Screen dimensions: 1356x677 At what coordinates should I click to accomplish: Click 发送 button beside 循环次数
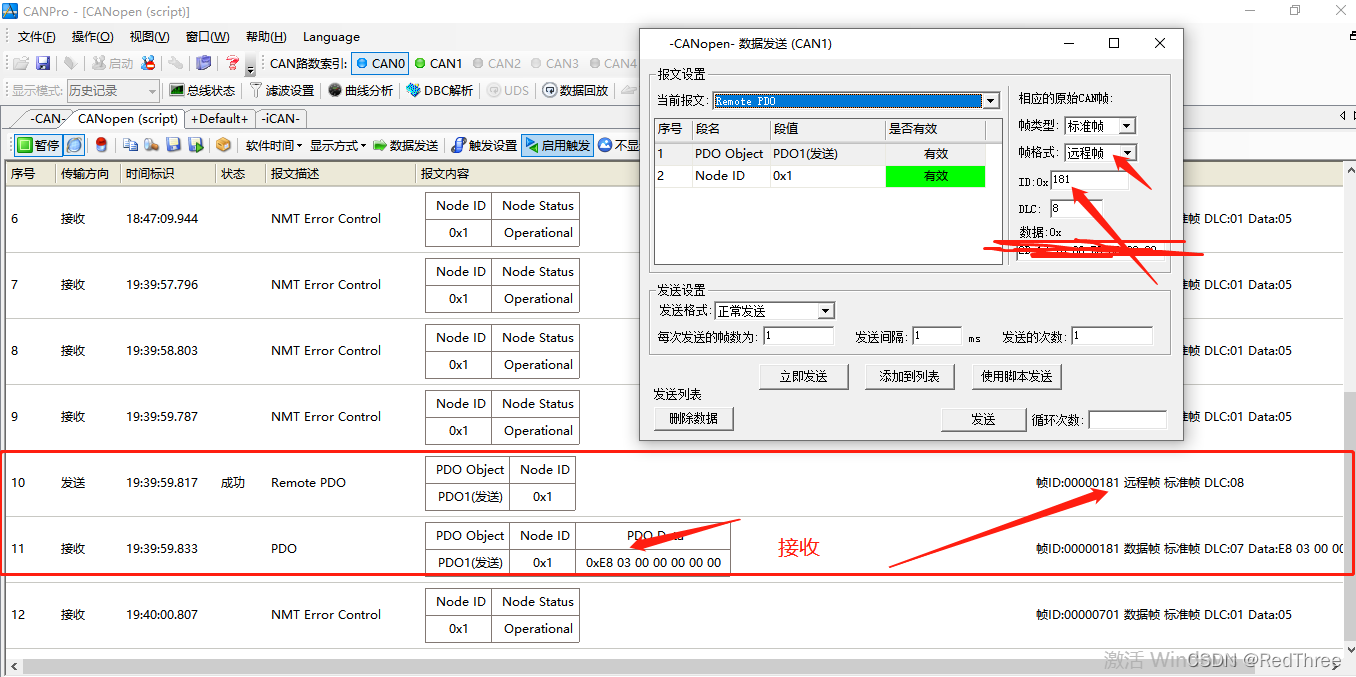[983, 419]
